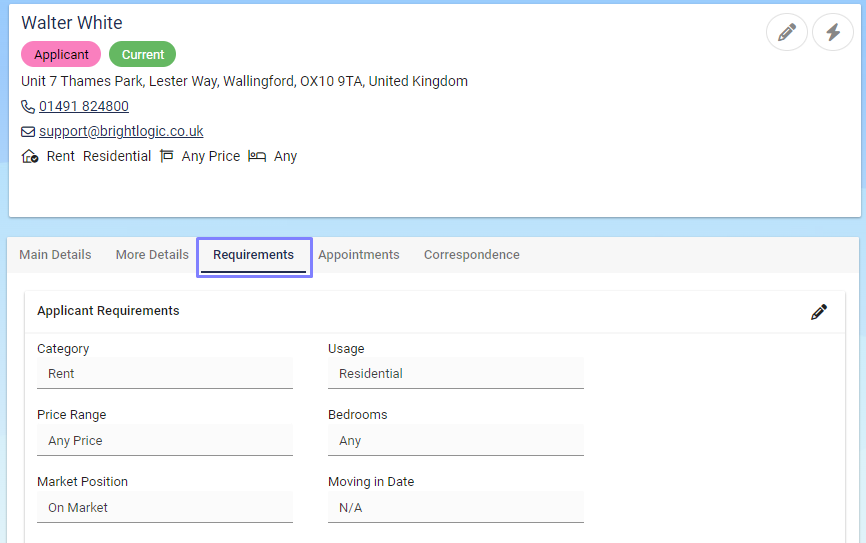Image resolution: width=866 pixels, height=543 pixels.
Task: Select the Requirements tab
Action: click(254, 255)
